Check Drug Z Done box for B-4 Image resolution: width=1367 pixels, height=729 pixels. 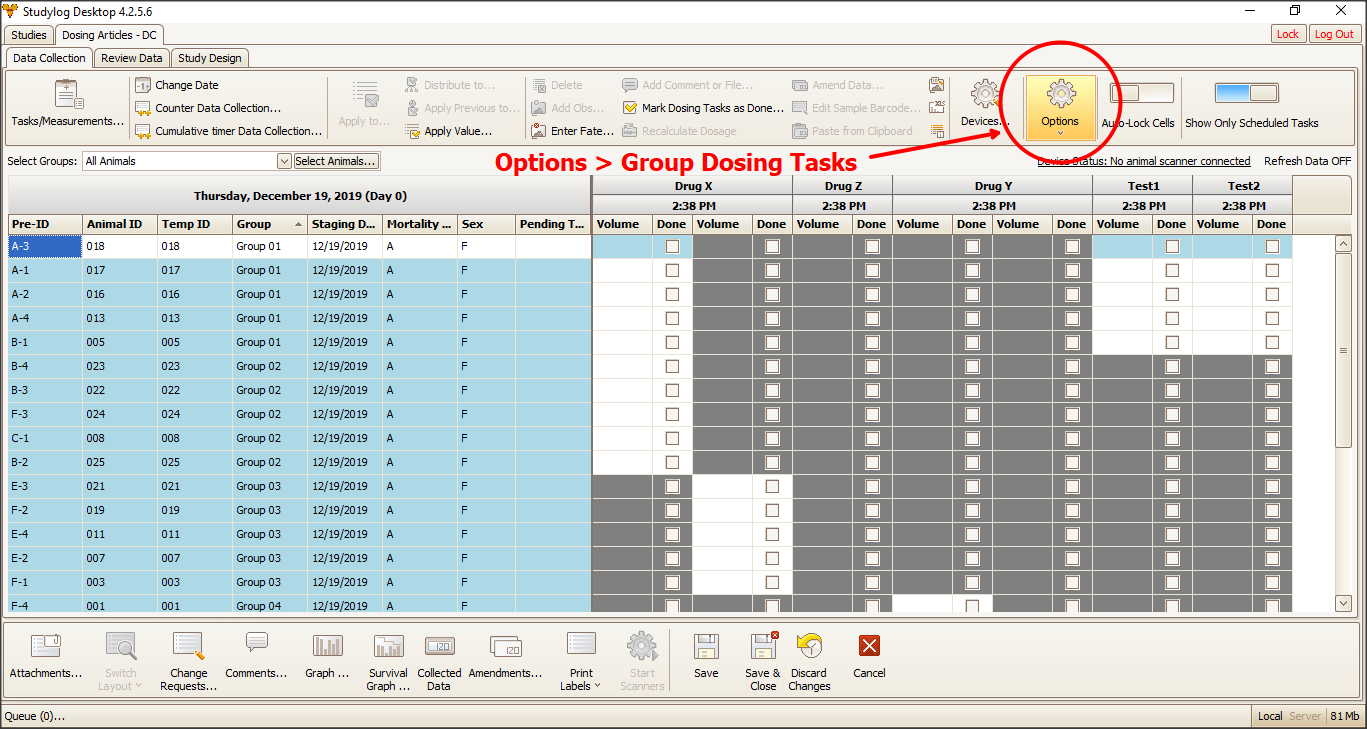[x=872, y=366]
